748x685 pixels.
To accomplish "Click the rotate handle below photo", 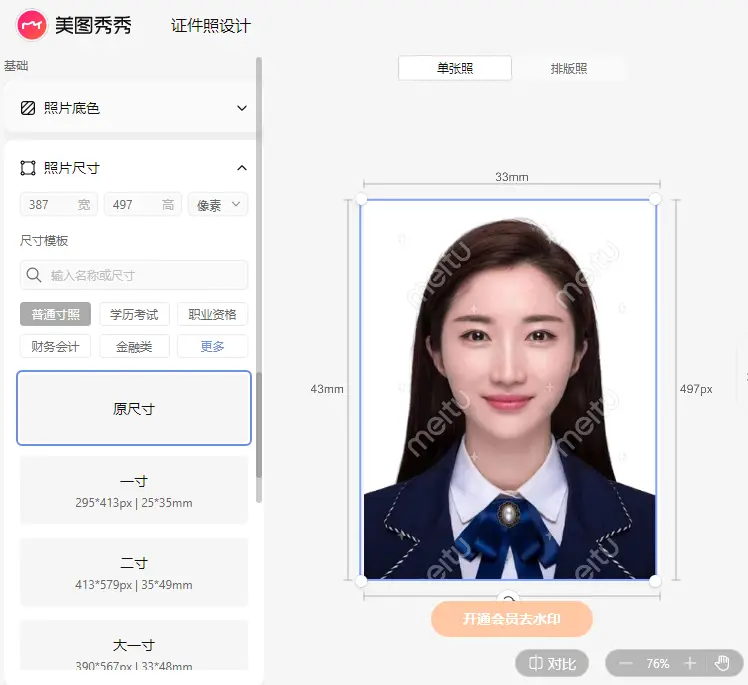I will (x=509, y=598).
